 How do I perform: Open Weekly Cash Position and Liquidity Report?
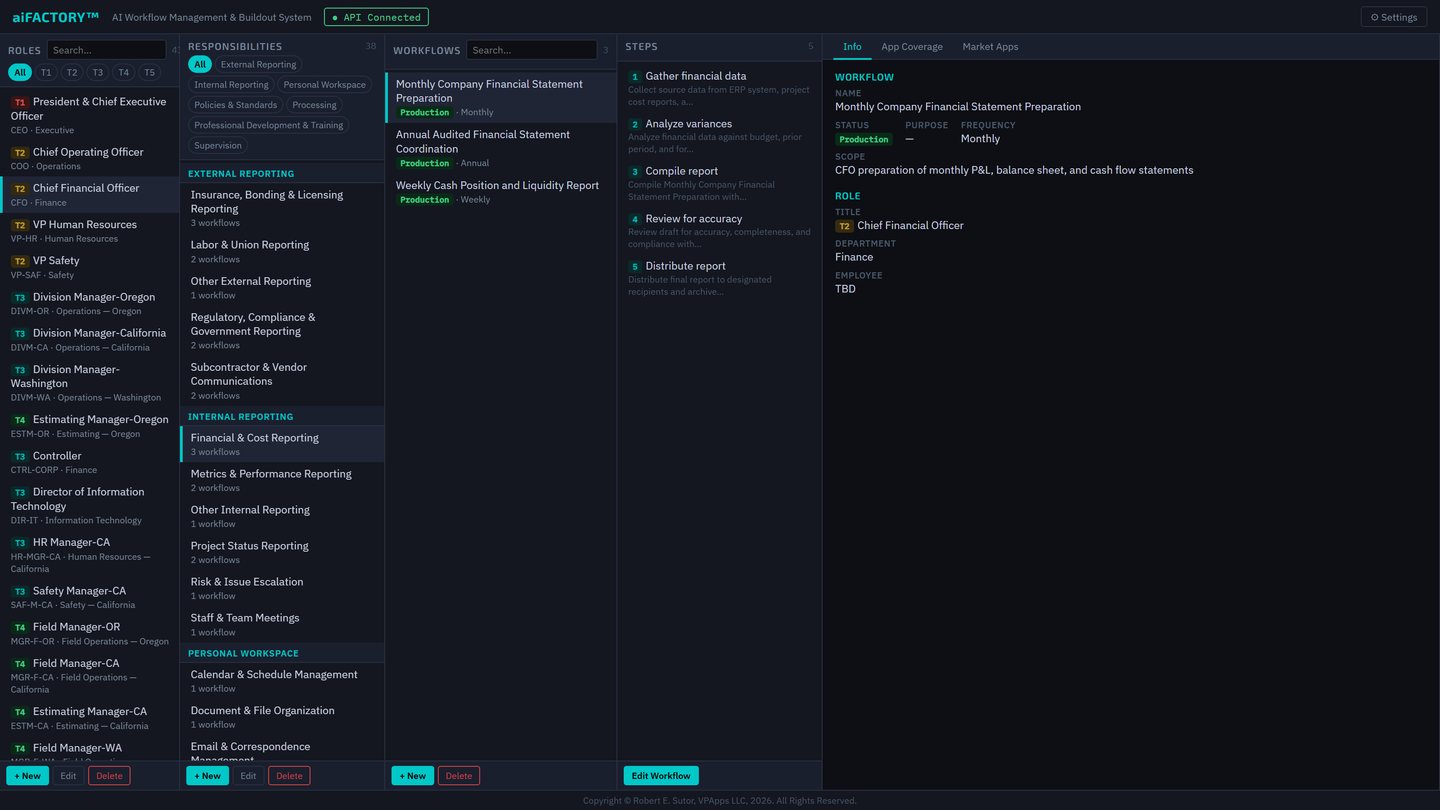click(501, 192)
